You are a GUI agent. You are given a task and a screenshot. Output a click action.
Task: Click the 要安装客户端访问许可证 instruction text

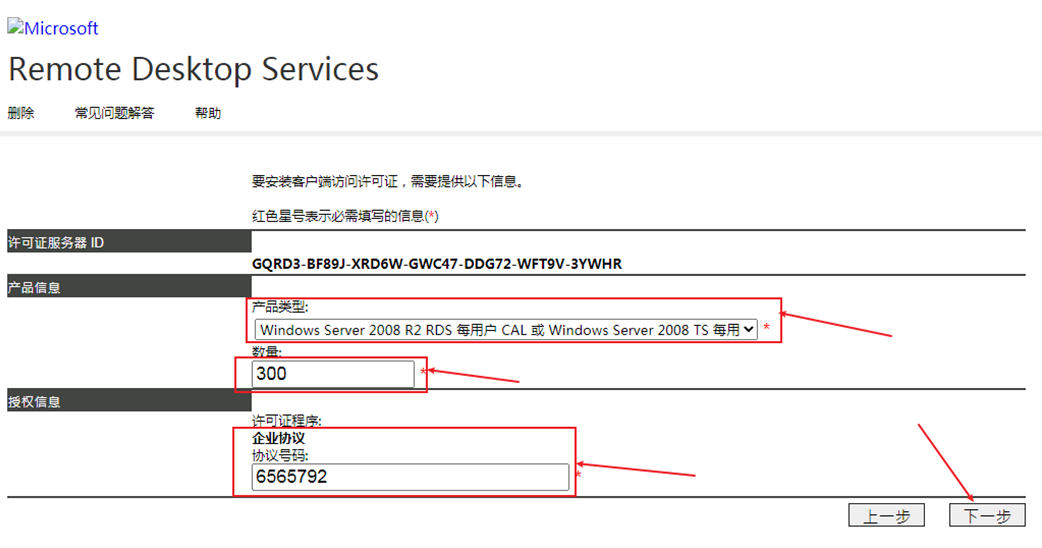387,181
